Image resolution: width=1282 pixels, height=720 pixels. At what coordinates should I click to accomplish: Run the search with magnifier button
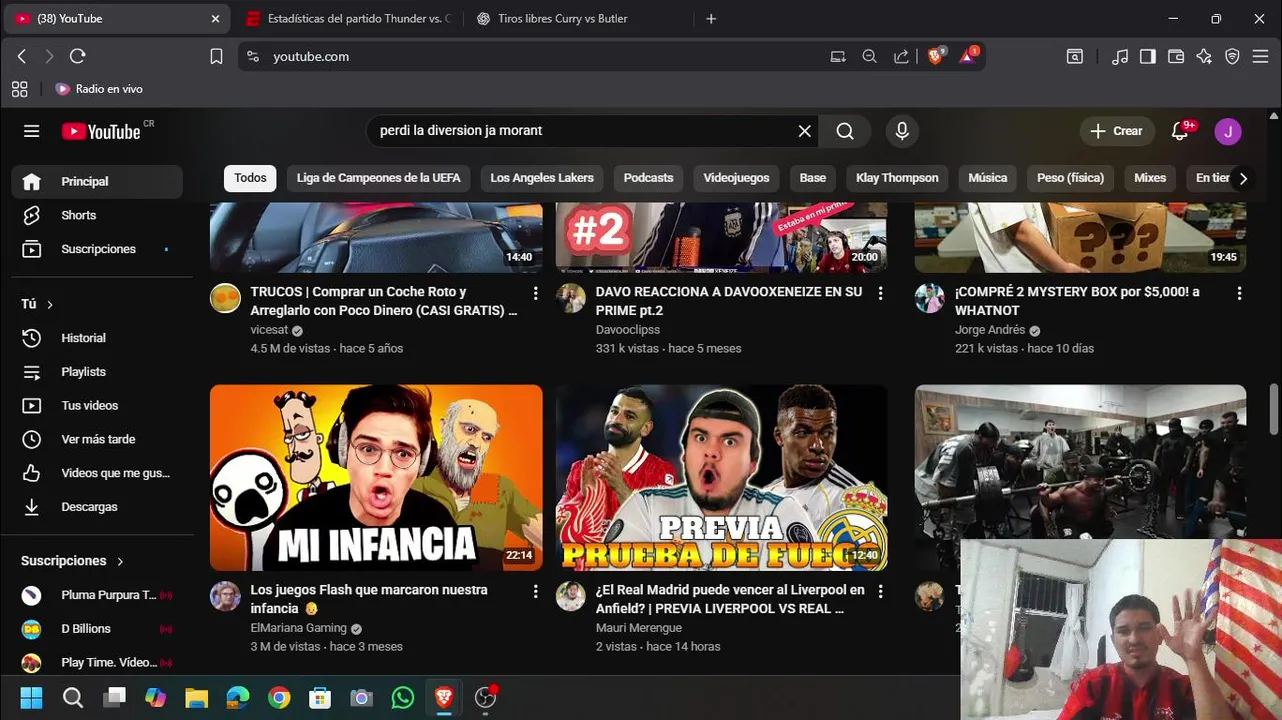click(x=845, y=131)
